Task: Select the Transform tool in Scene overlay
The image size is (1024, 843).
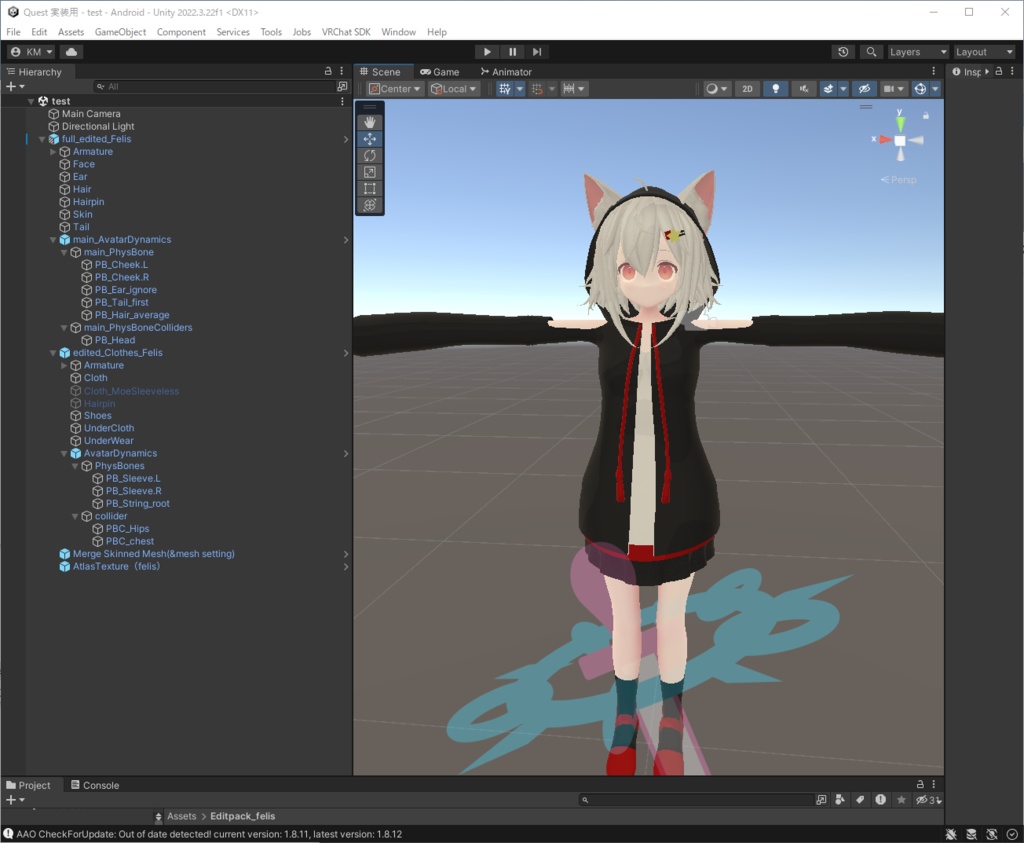Action: coord(370,205)
